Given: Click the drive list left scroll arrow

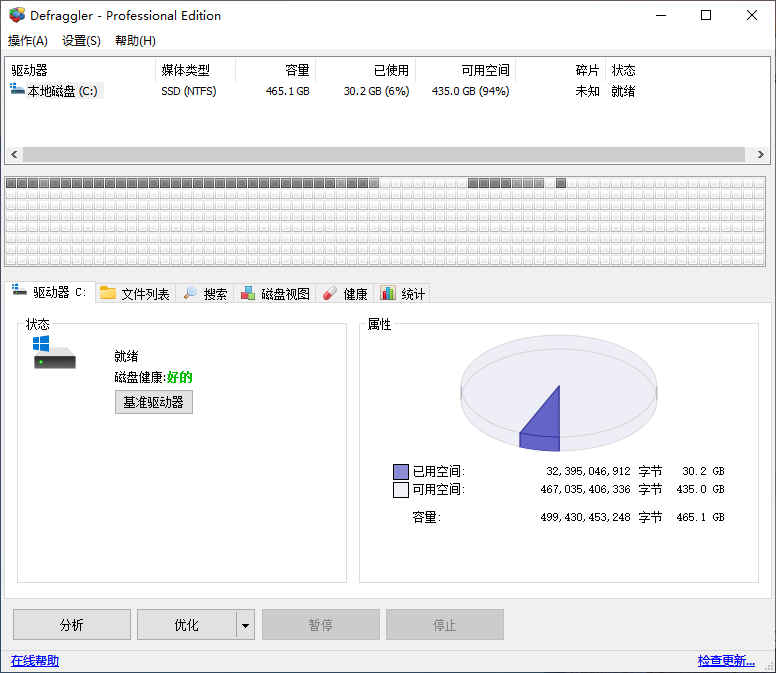Looking at the screenshot, I should (x=14, y=154).
